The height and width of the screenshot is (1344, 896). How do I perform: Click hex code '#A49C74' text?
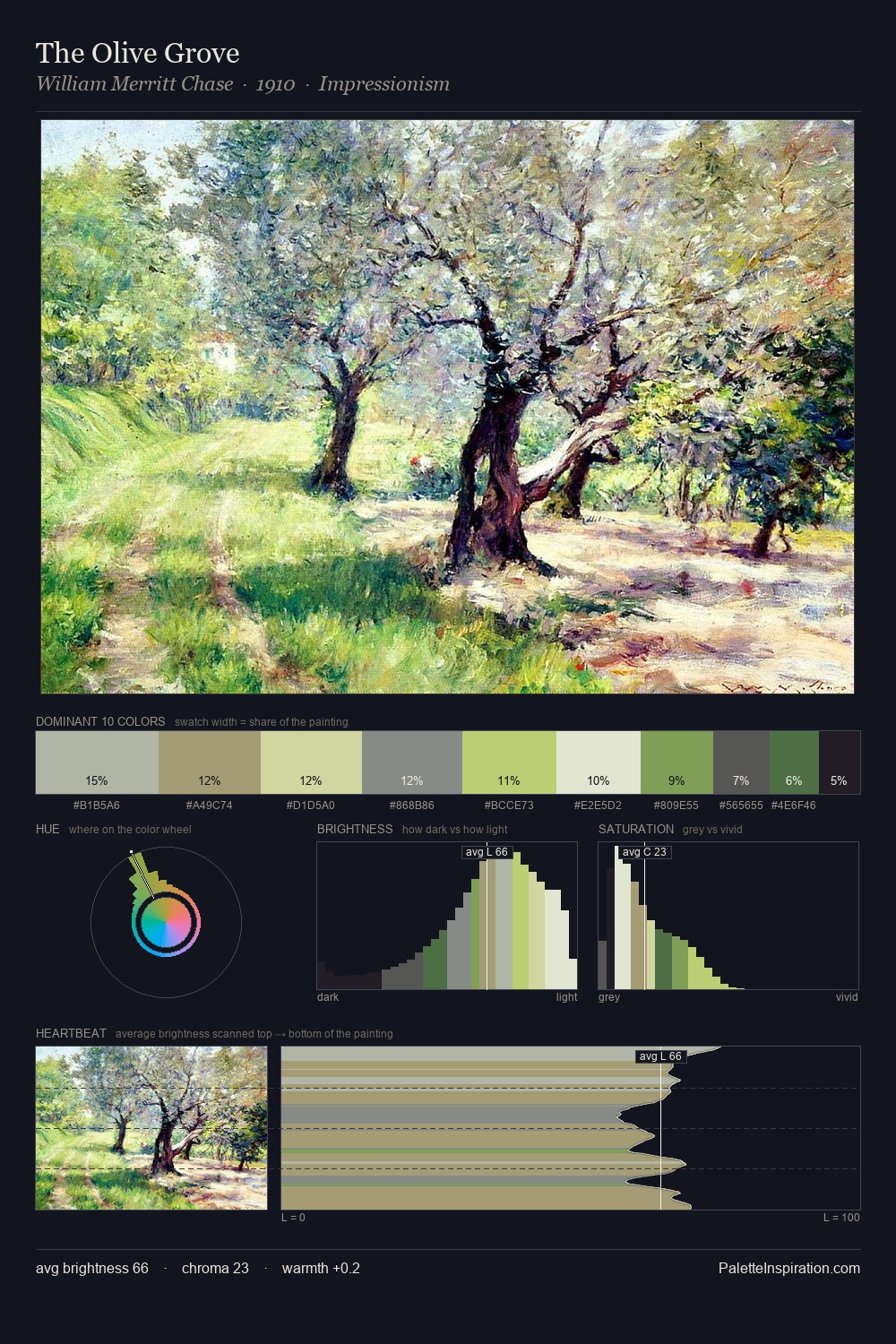[210, 806]
